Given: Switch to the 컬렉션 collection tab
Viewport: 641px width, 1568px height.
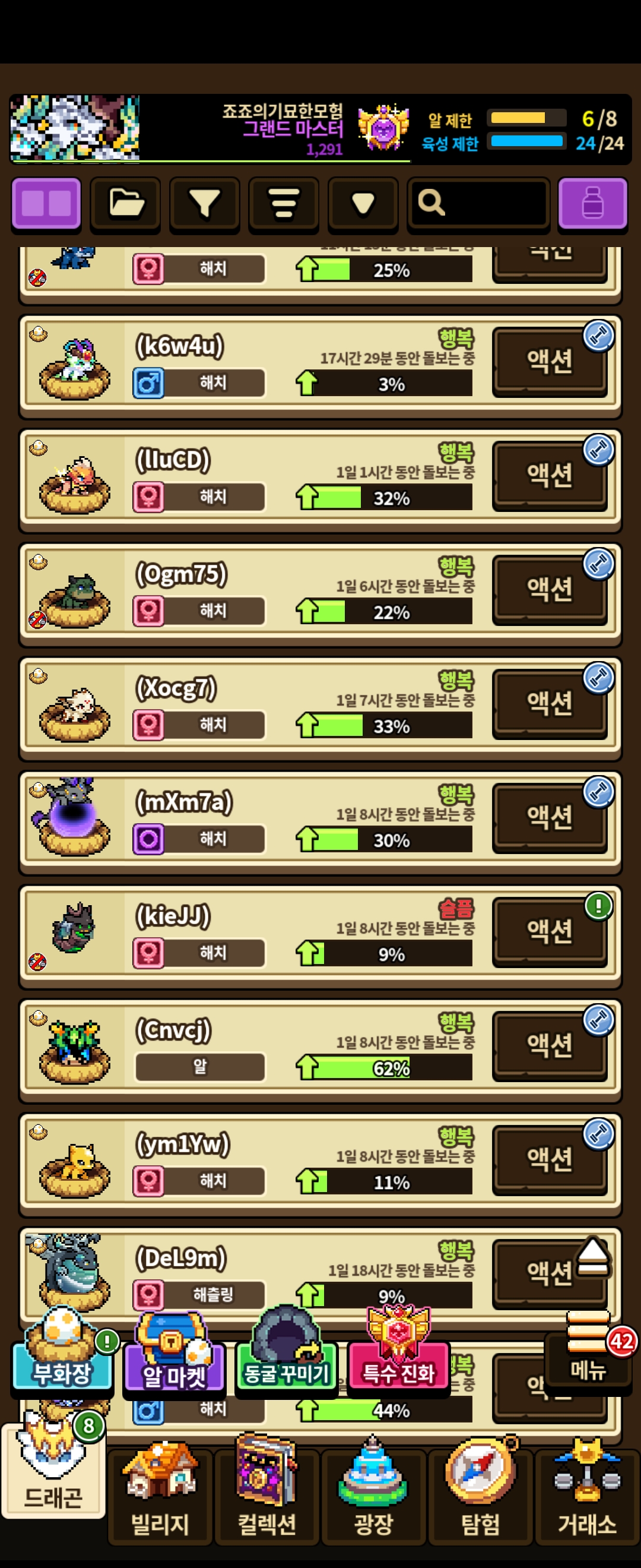Looking at the screenshot, I should (267, 1496).
